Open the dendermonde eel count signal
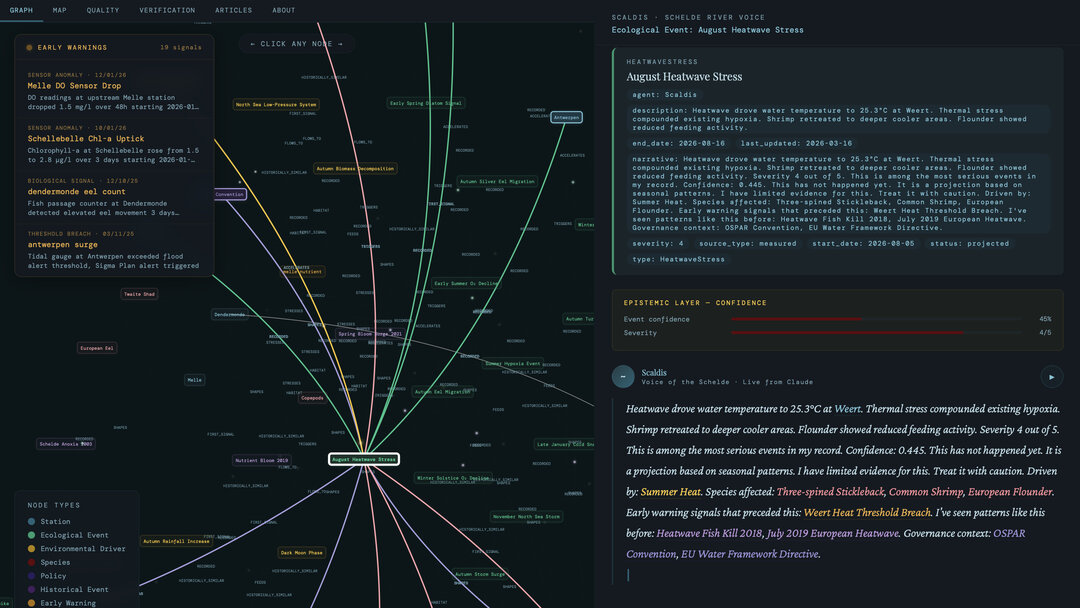The width and height of the screenshot is (1080, 608). (114, 197)
